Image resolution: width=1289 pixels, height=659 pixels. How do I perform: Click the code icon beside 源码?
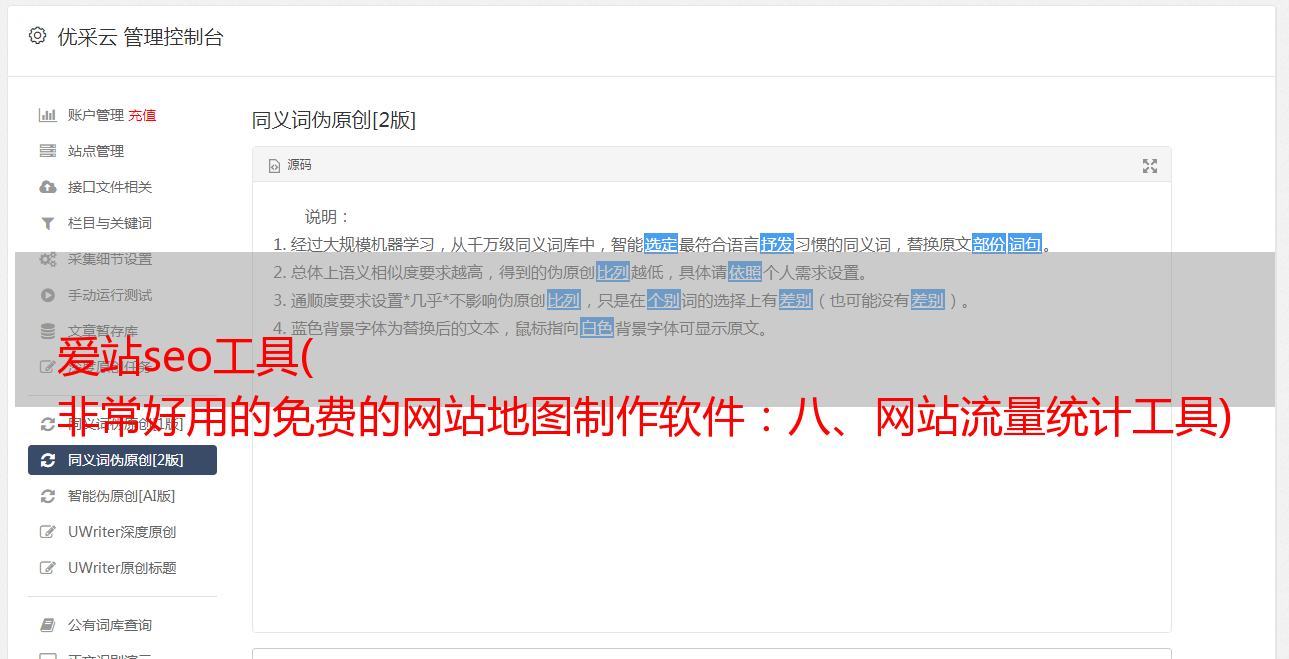274,166
